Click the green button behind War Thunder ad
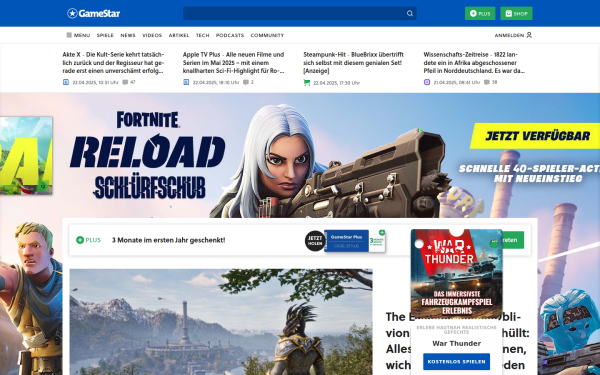 coord(514,240)
